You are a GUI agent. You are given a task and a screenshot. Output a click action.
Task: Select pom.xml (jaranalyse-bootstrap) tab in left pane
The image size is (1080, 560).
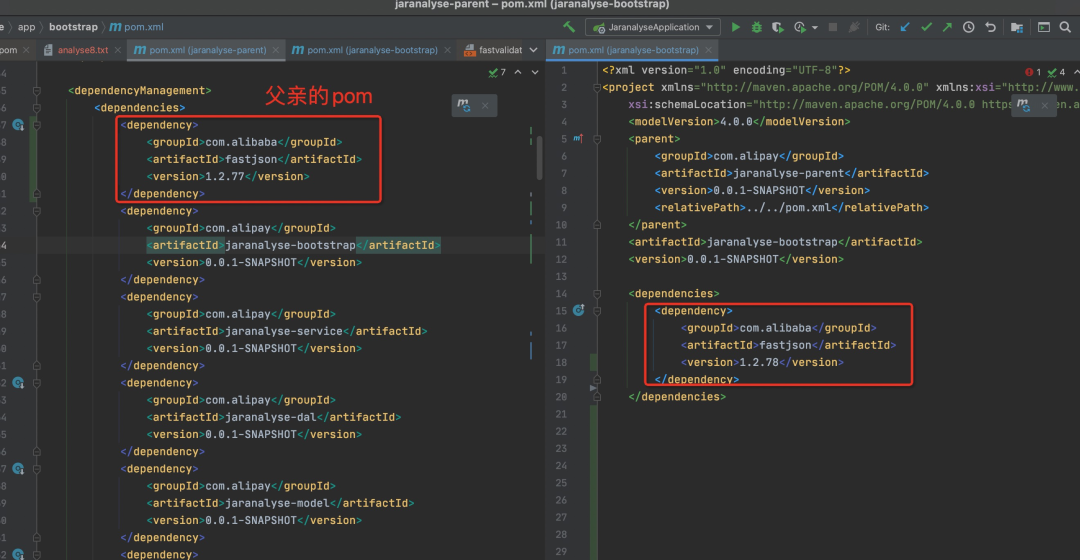[372, 50]
